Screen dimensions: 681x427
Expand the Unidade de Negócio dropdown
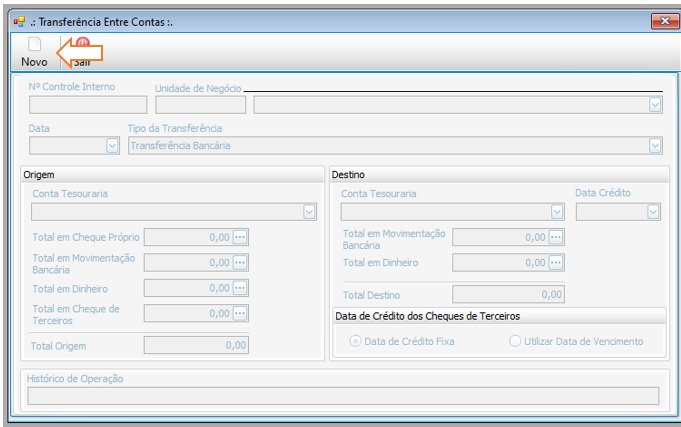(655, 105)
